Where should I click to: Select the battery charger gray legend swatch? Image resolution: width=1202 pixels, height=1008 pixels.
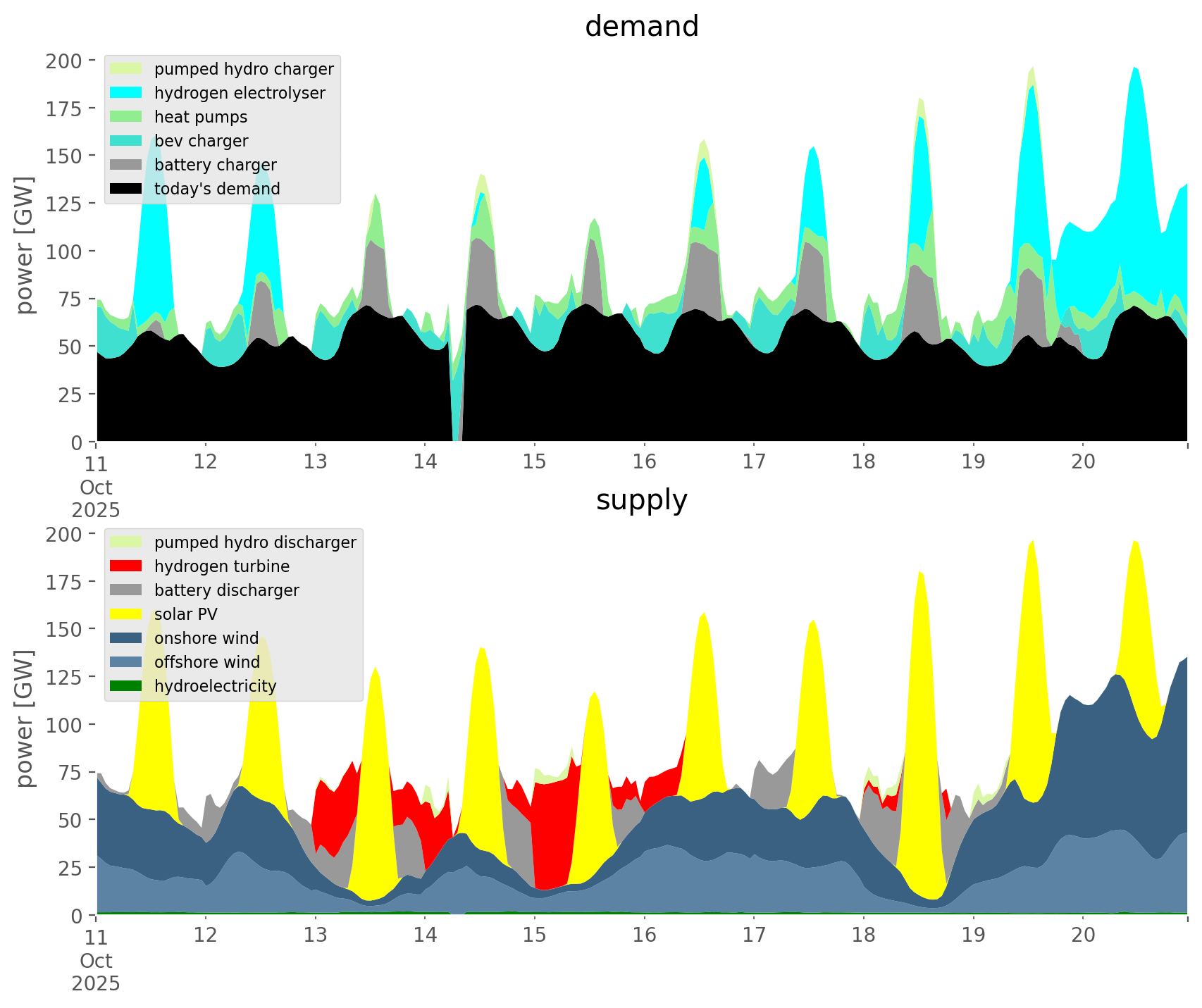click(x=126, y=165)
